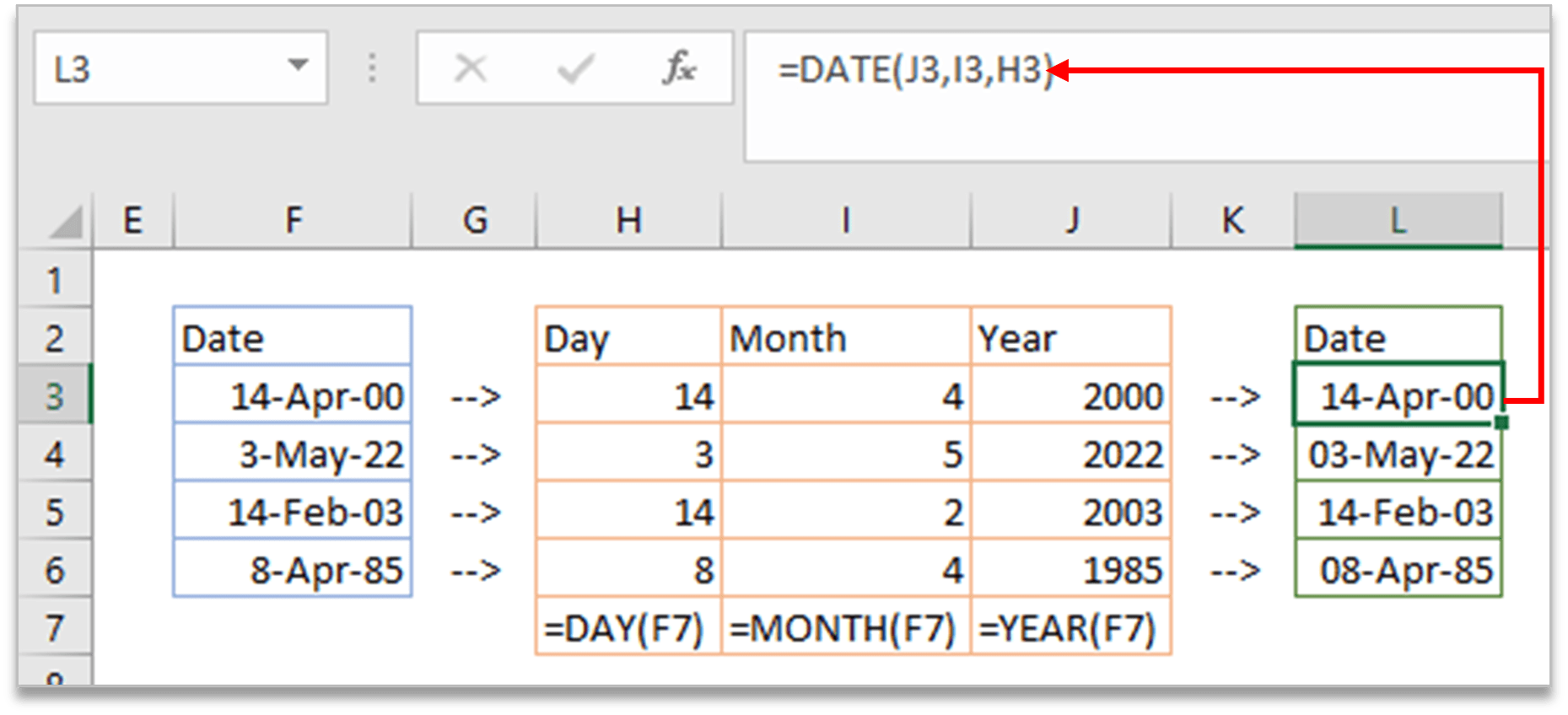Click cell F5 with 14-Feb-03
Image resolution: width=1568 pixels, height=715 pixels.
pos(293,511)
